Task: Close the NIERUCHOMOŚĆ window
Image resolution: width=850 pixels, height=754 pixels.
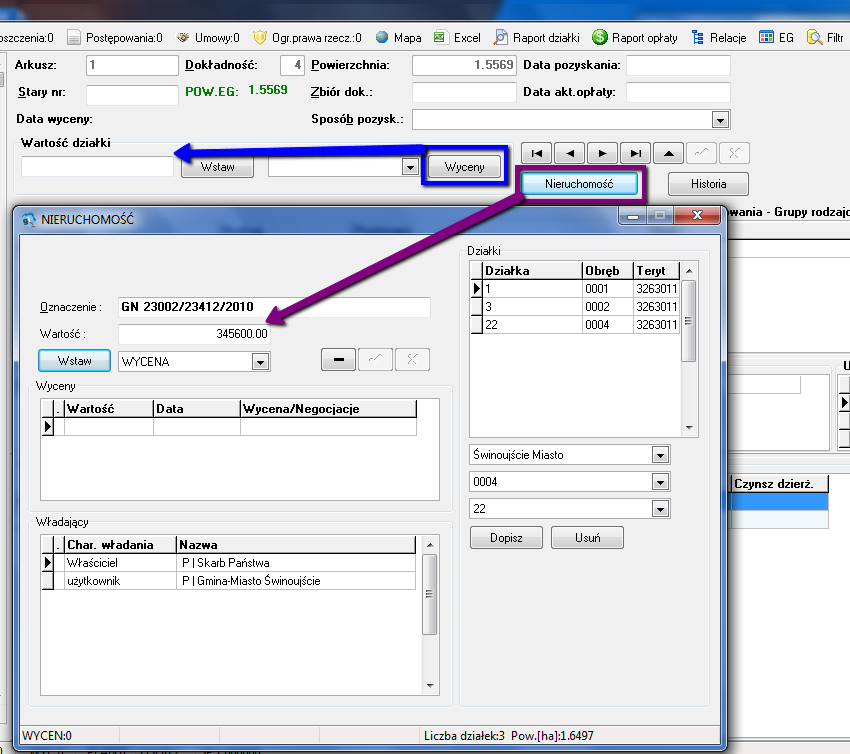Action: [x=697, y=215]
